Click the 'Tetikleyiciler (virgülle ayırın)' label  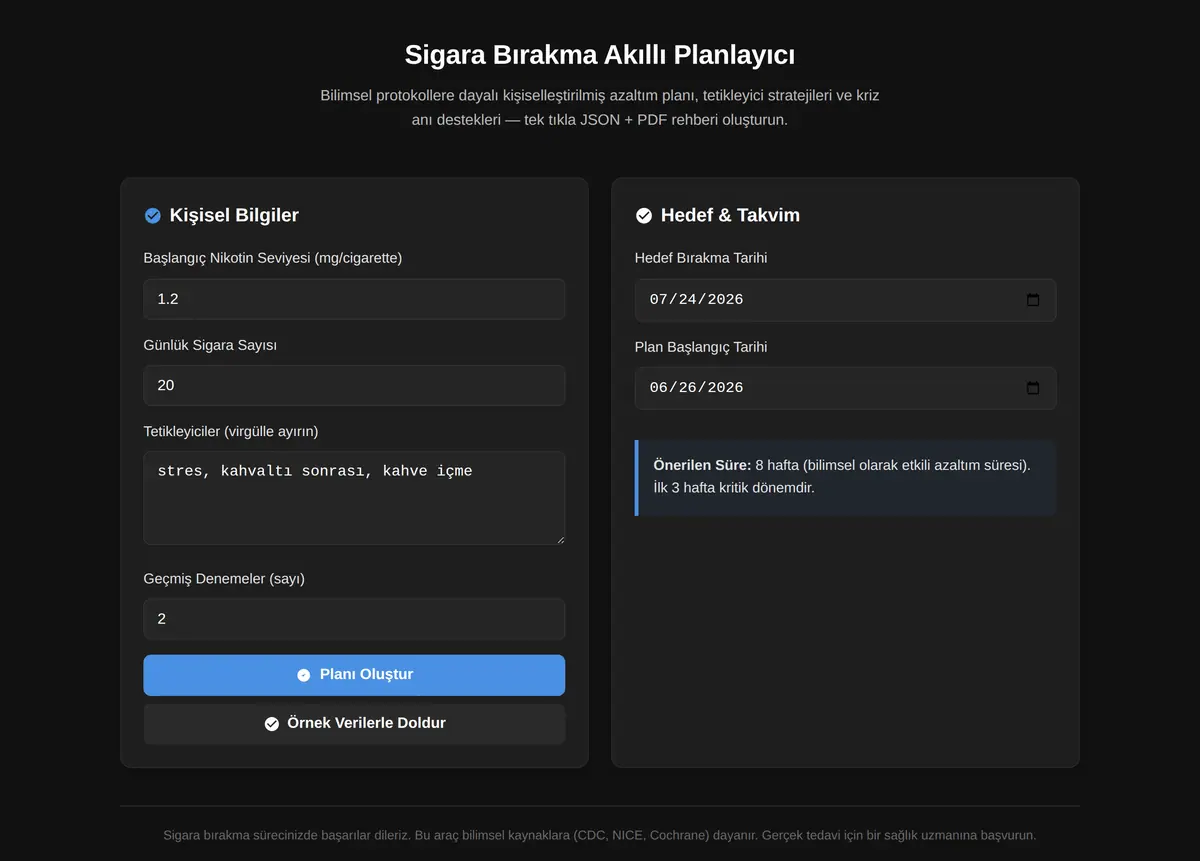tap(231, 431)
